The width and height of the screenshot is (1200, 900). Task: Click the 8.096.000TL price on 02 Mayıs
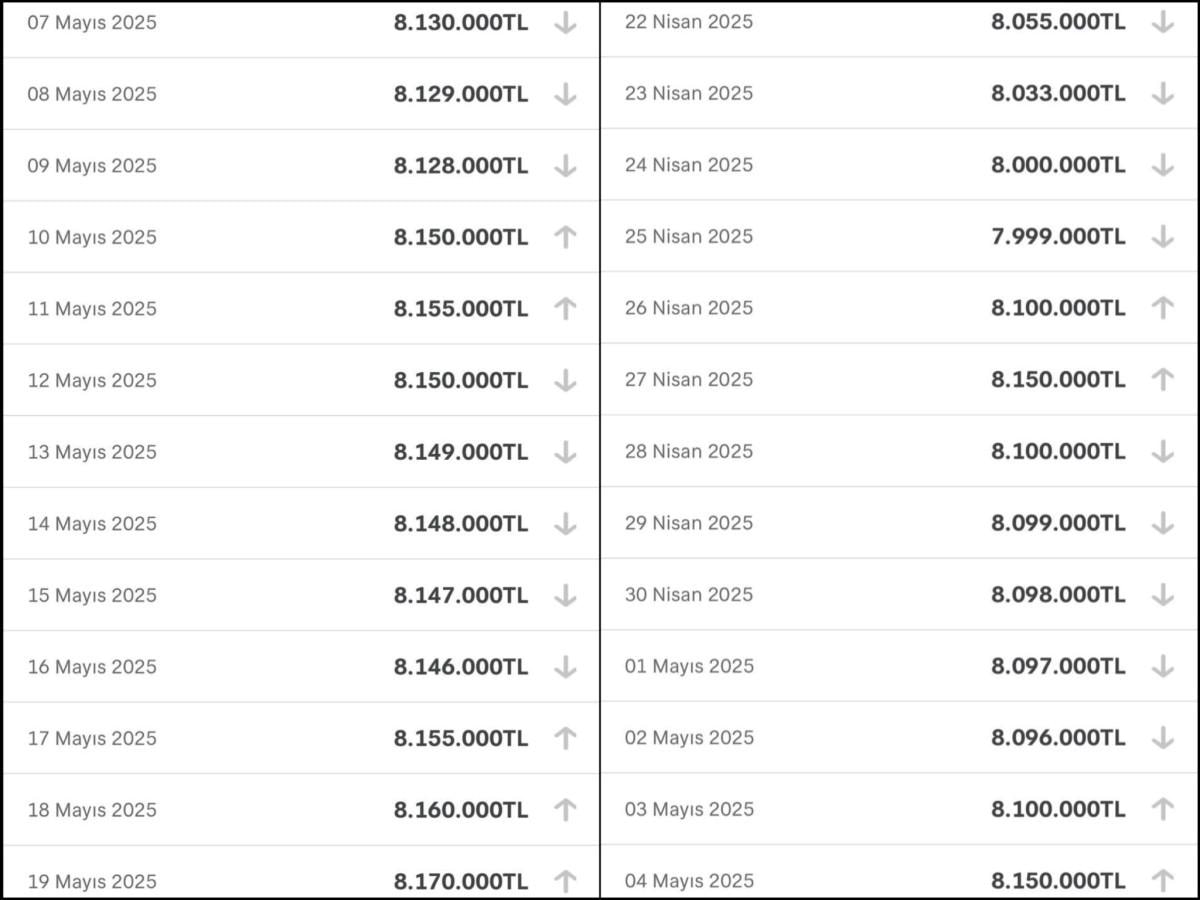coord(1058,737)
